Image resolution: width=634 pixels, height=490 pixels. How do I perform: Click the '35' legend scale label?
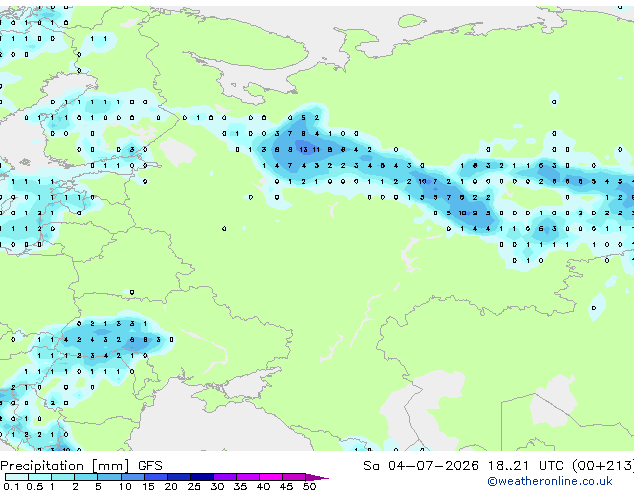(x=240, y=486)
